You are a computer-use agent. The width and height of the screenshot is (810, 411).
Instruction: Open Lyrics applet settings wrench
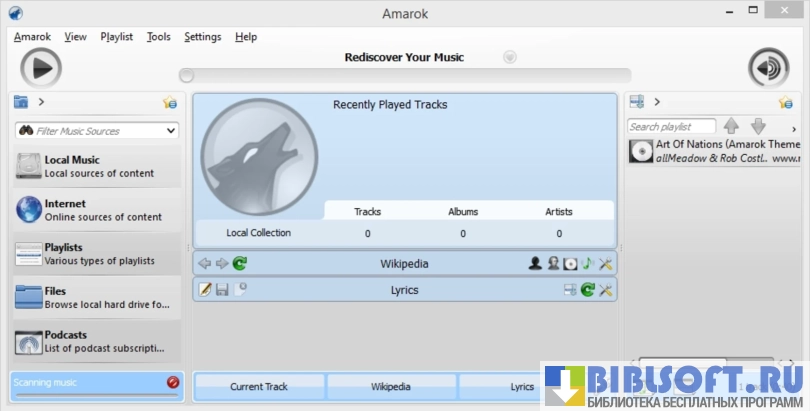point(605,290)
